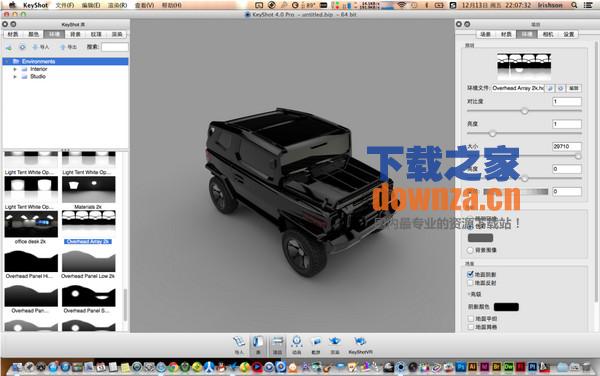
Task: Open the File (文件) menu
Action: tap(65, 5)
